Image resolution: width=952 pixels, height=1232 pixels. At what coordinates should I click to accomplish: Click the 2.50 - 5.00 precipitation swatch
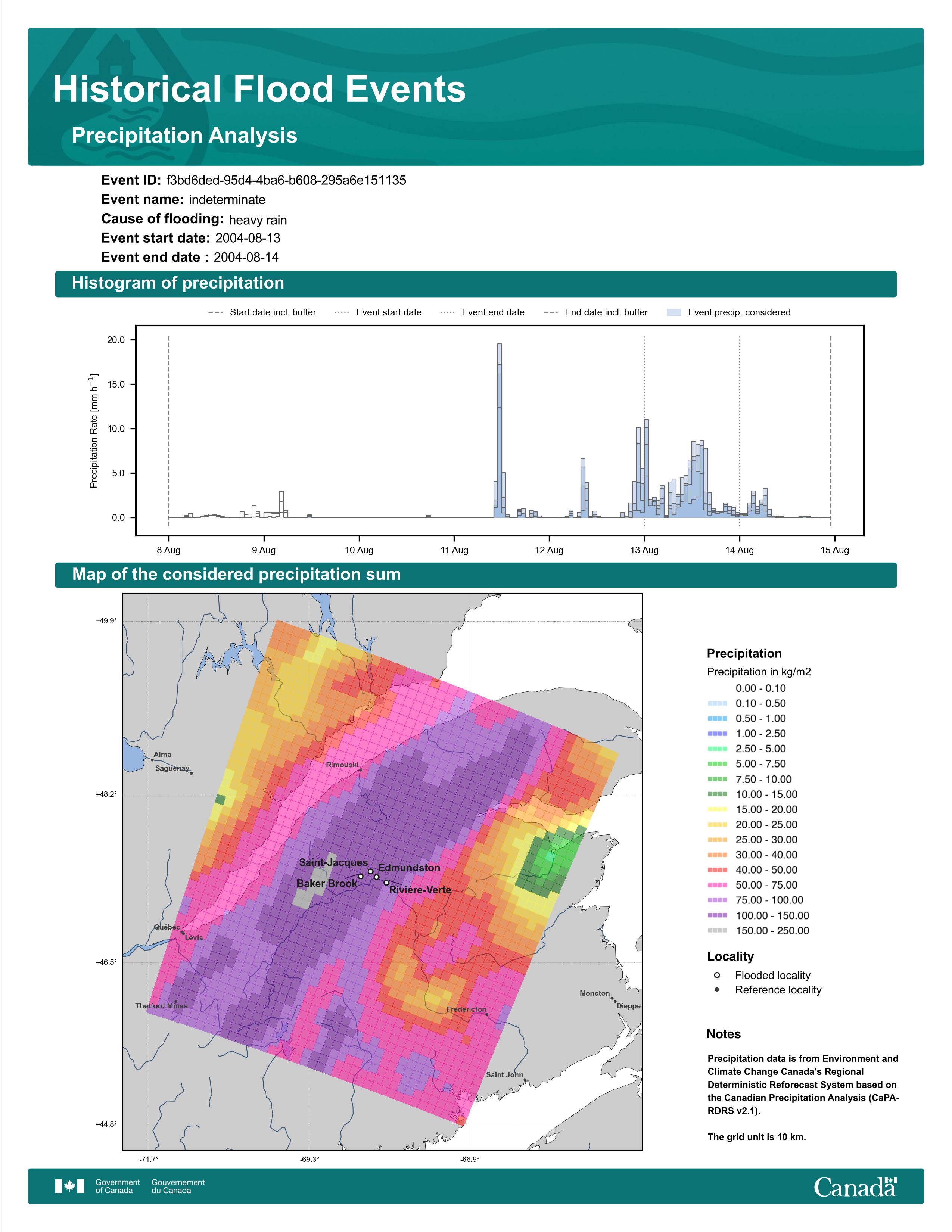pyautogui.click(x=718, y=749)
